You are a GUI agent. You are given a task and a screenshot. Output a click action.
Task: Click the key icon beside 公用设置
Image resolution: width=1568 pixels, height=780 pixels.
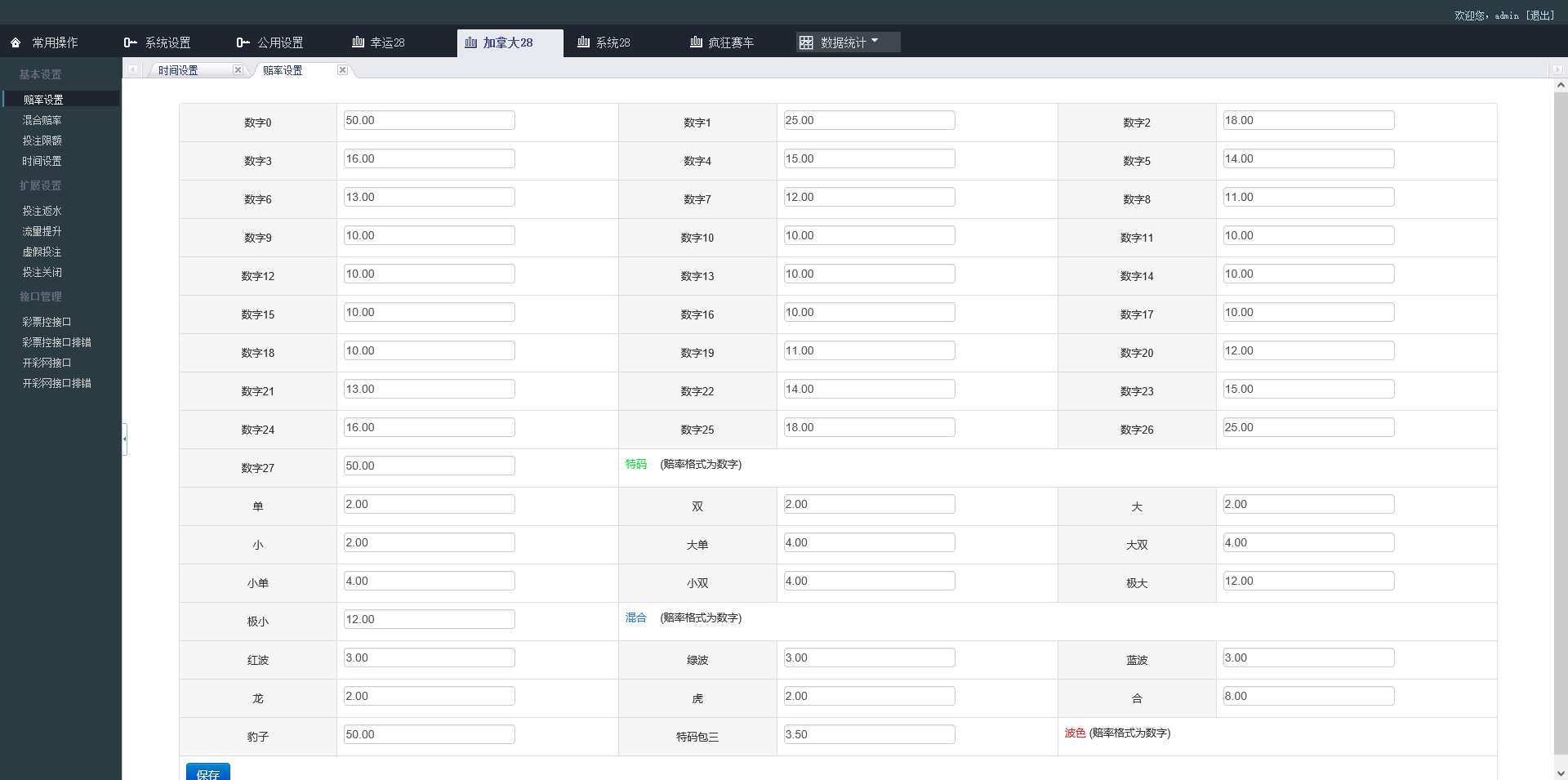(x=243, y=42)
